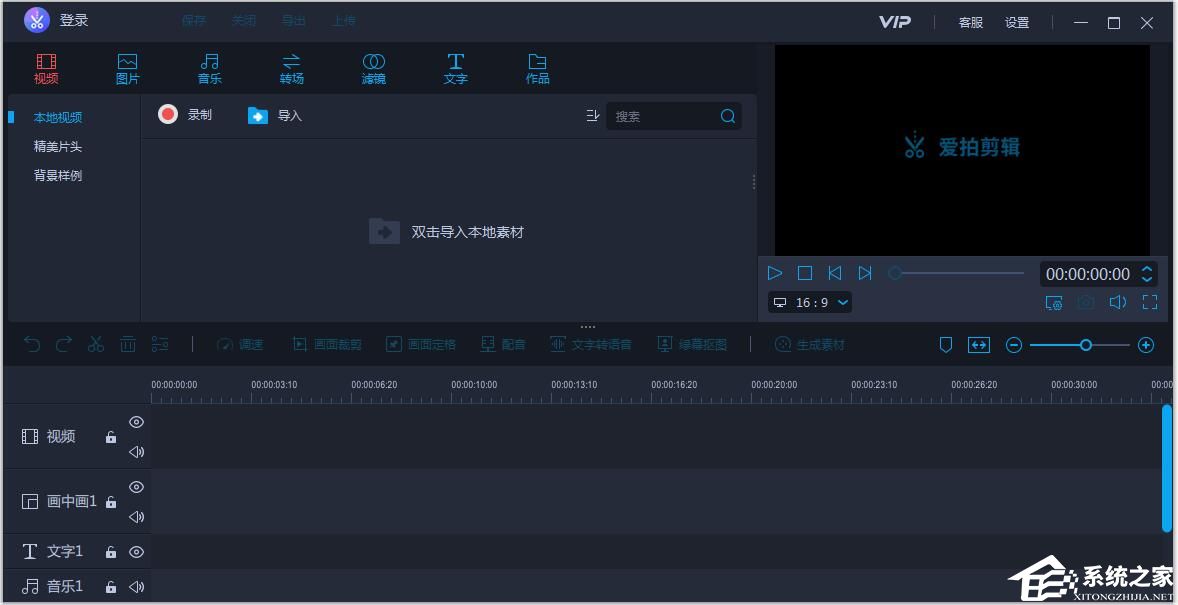Image resolution: width=1178 pixels, height=605 pixels.
Task: Stop playback with the square stop icon
Action: [805, 273]
